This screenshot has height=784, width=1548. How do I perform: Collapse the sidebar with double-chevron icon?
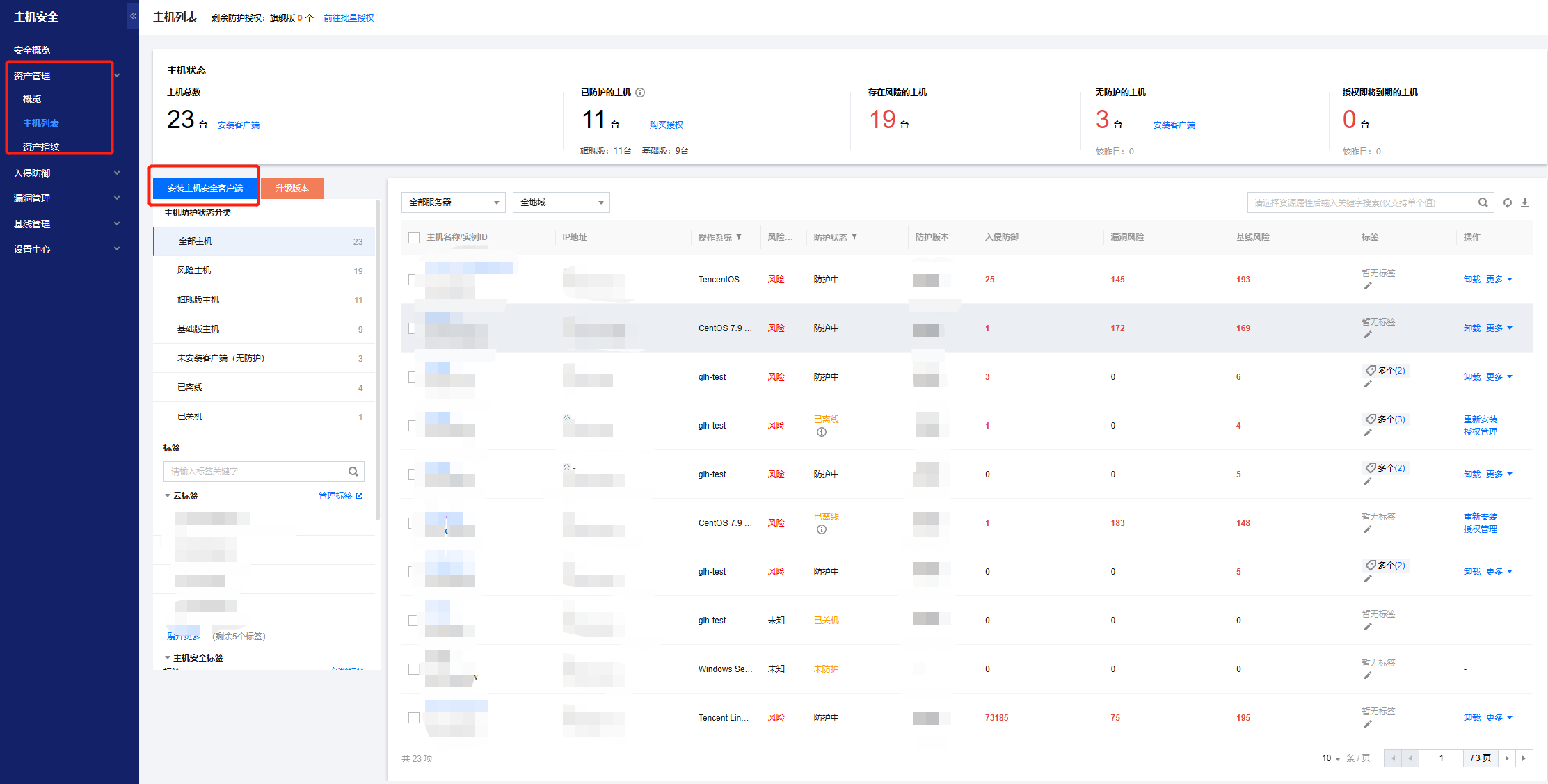(133, 16)
